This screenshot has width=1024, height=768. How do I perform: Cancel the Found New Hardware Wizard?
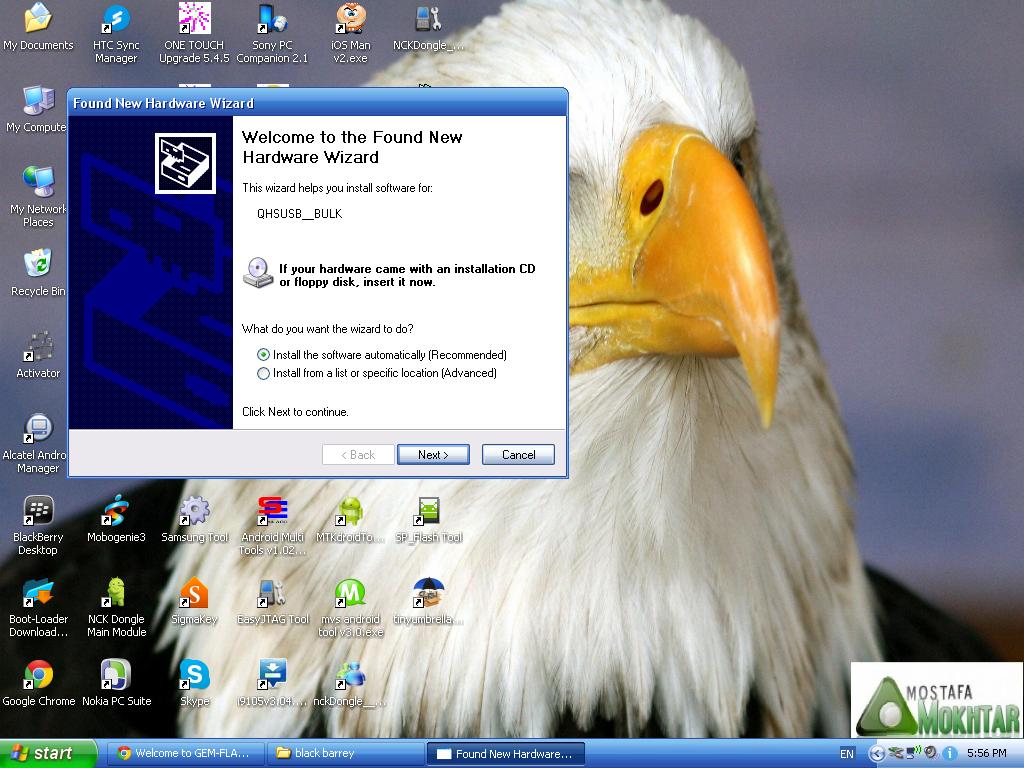(x=519, y=455)
